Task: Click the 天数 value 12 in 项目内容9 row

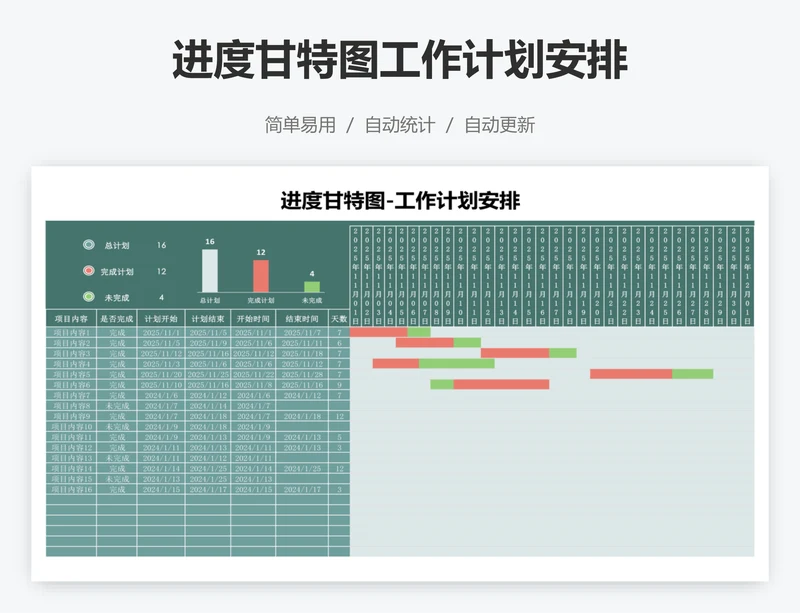Action: [x=339, y=416]
